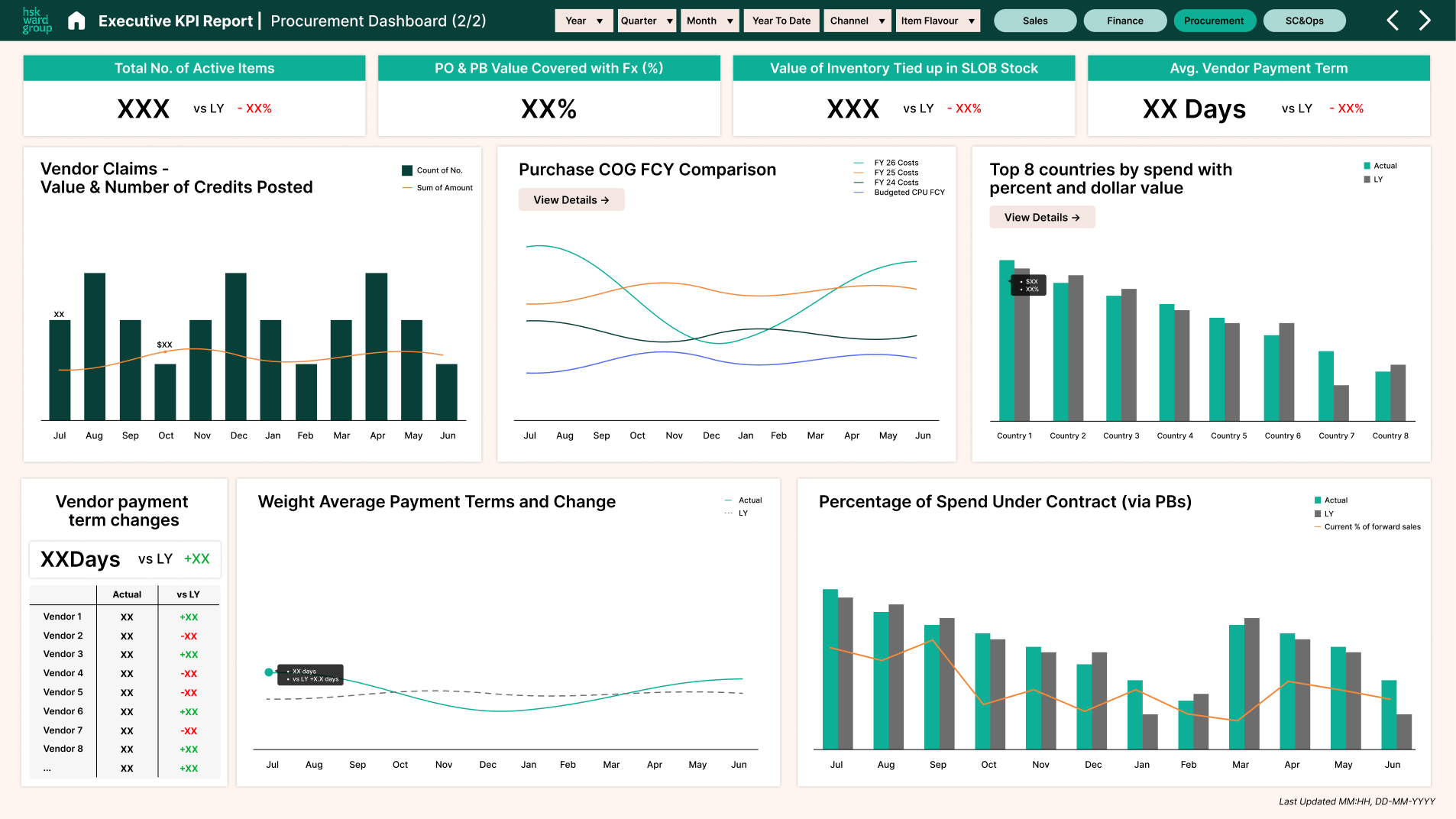Click the home icon in header
This screenshot has height=819, width=1456.
click(76, 21)
